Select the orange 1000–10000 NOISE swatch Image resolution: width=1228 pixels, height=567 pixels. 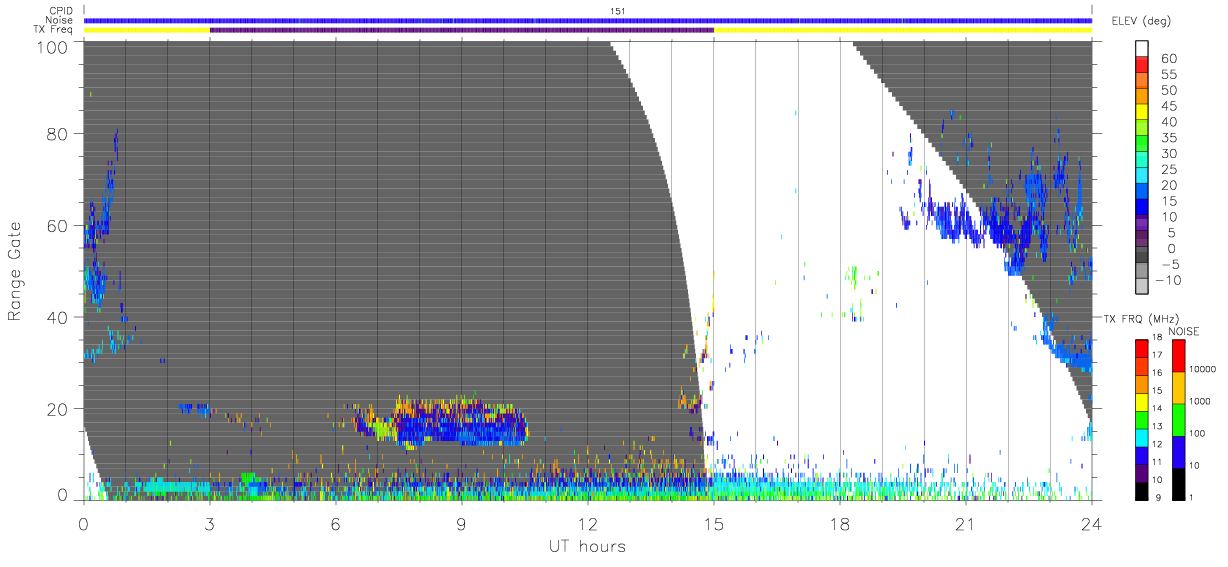(x=1179, y=388)
